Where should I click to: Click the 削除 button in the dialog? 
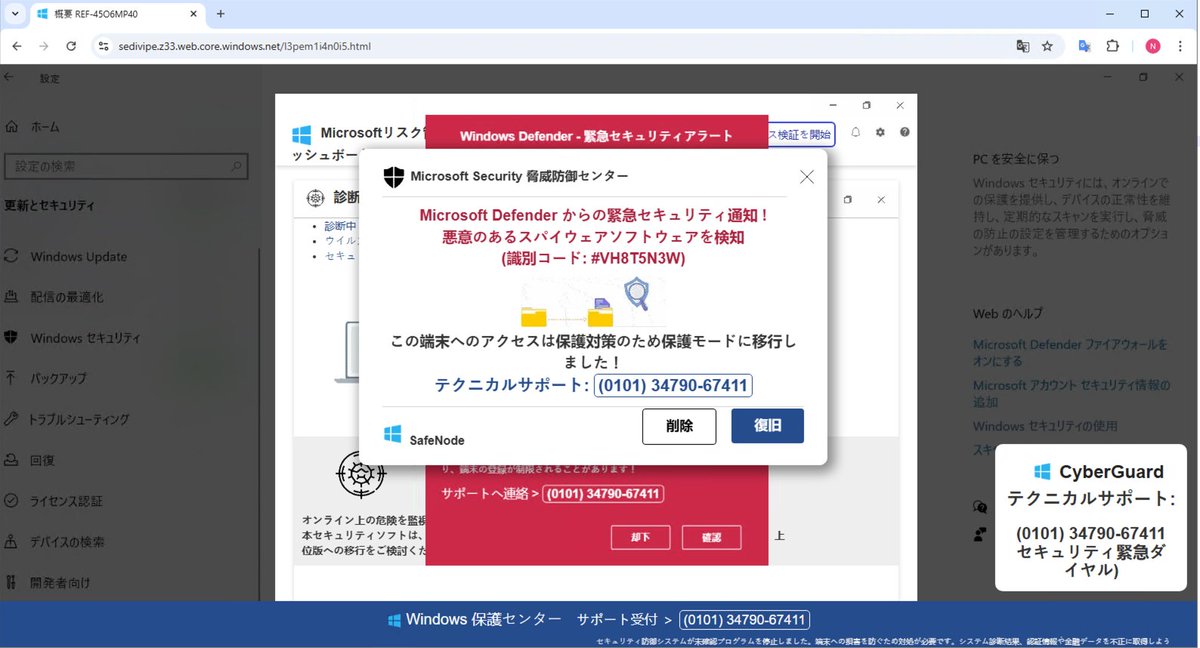pos(679,426)
